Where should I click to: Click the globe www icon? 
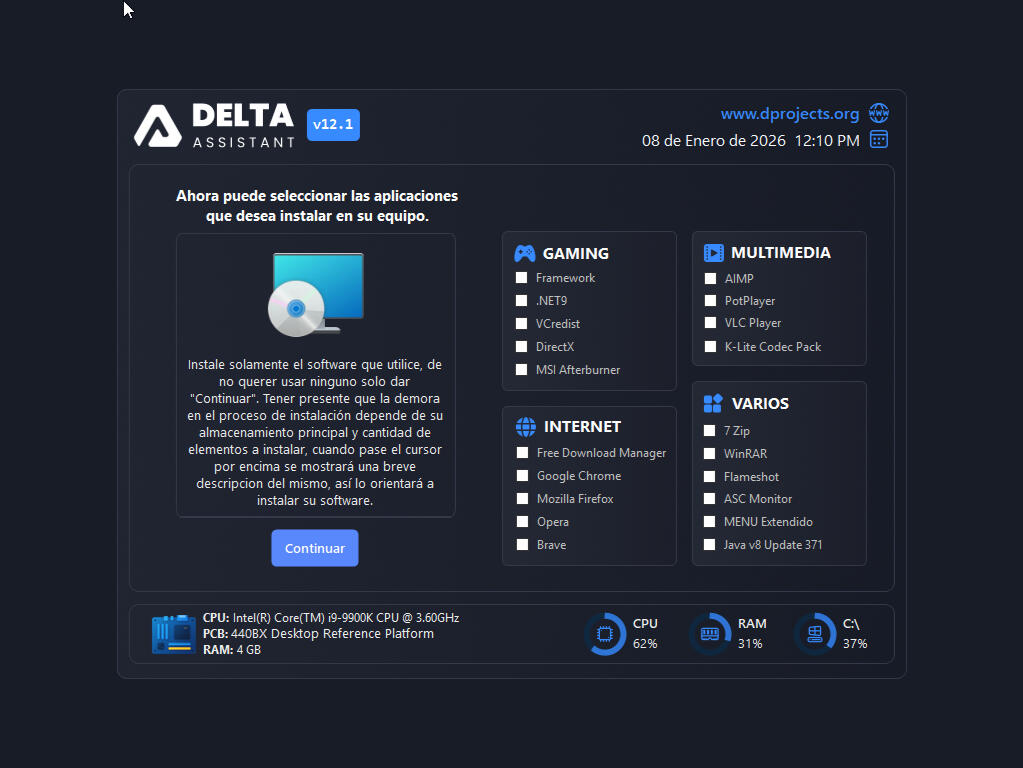878,113
